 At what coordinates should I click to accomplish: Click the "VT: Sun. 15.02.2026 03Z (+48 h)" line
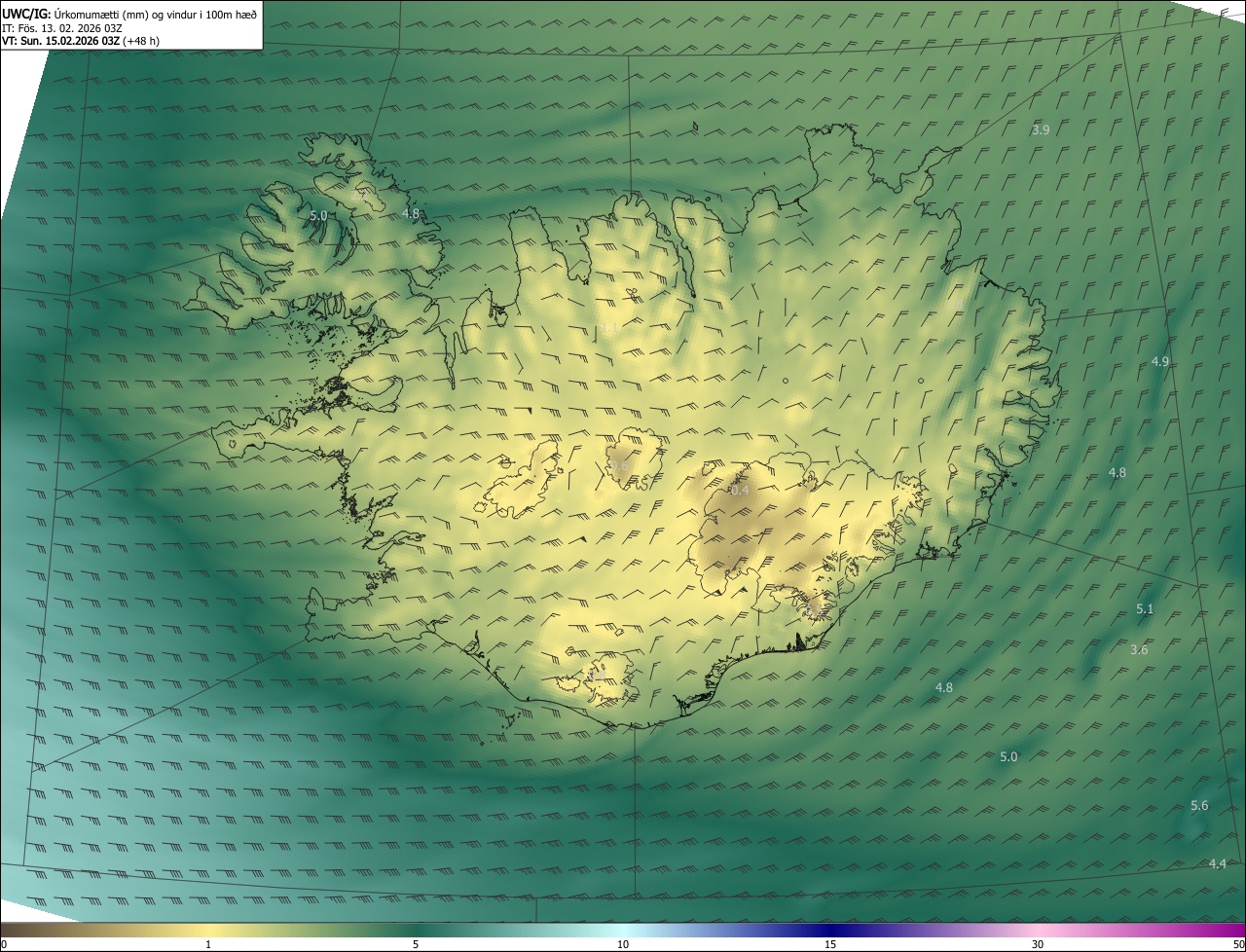[81, 41]
